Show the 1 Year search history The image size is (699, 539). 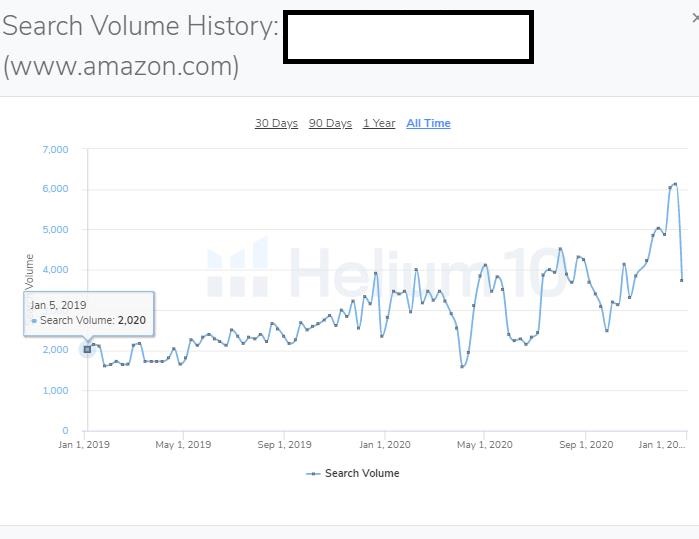click(x=379, y=124)
